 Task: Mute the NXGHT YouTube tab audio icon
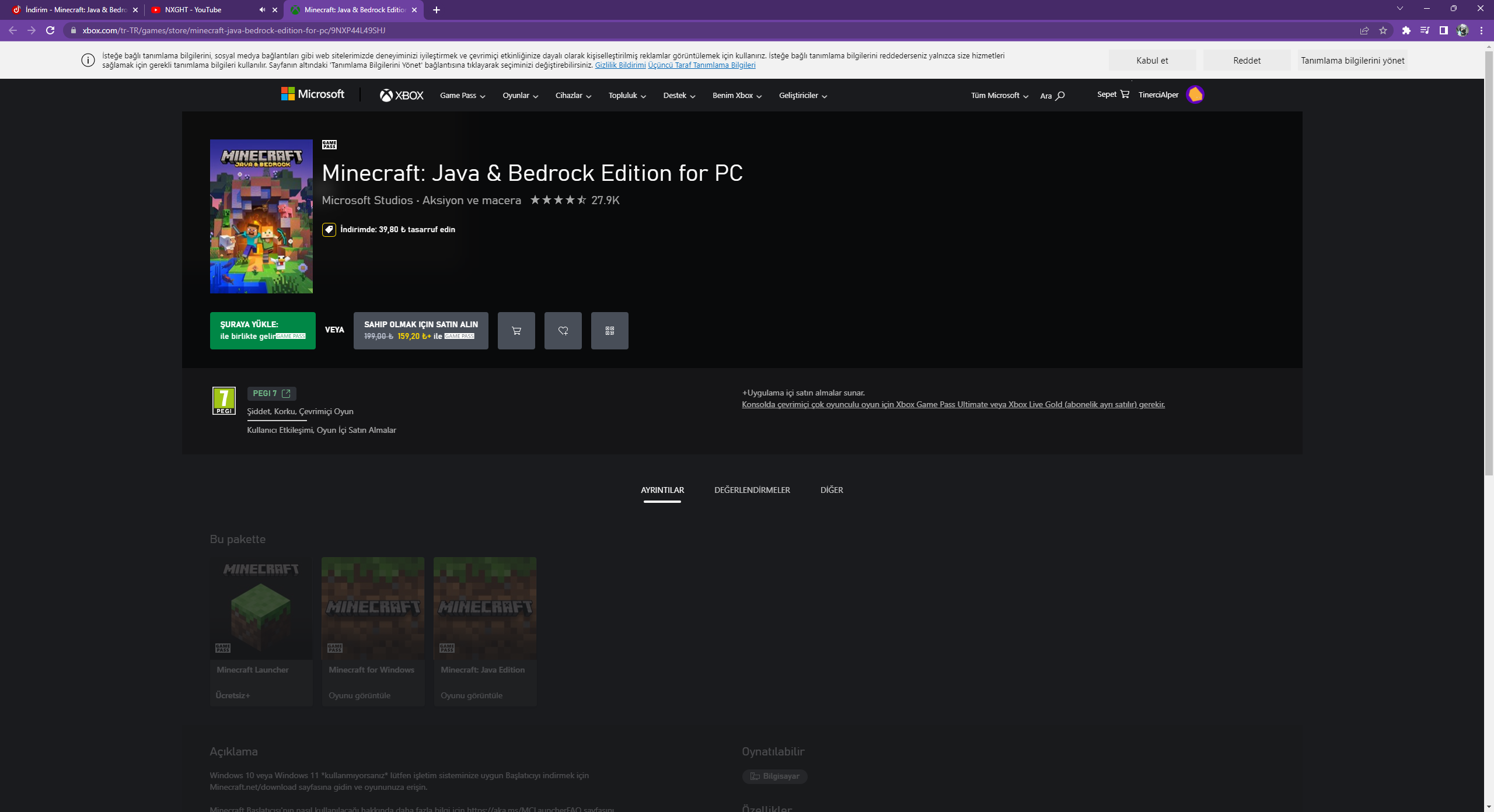click(262, 10)
